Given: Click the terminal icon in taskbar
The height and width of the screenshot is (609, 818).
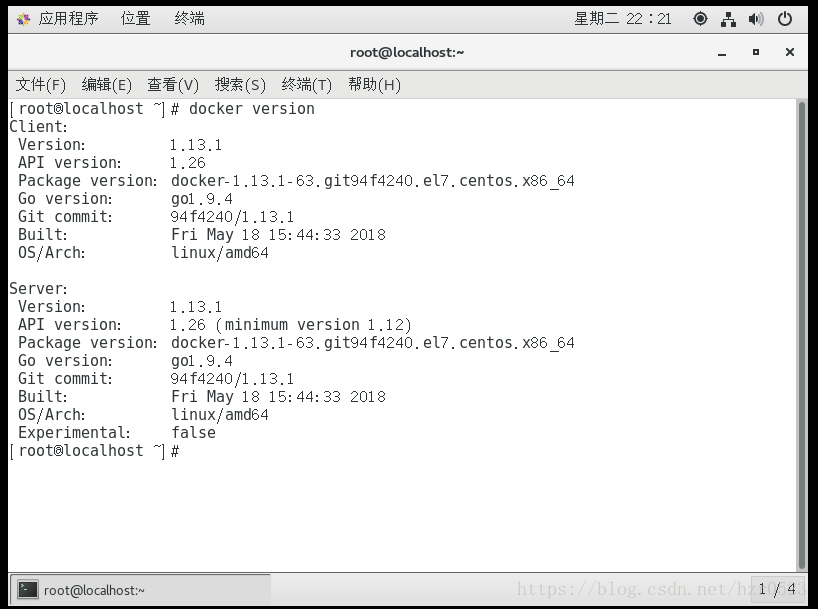Looking at the screenshot, I should click(27, 590).
